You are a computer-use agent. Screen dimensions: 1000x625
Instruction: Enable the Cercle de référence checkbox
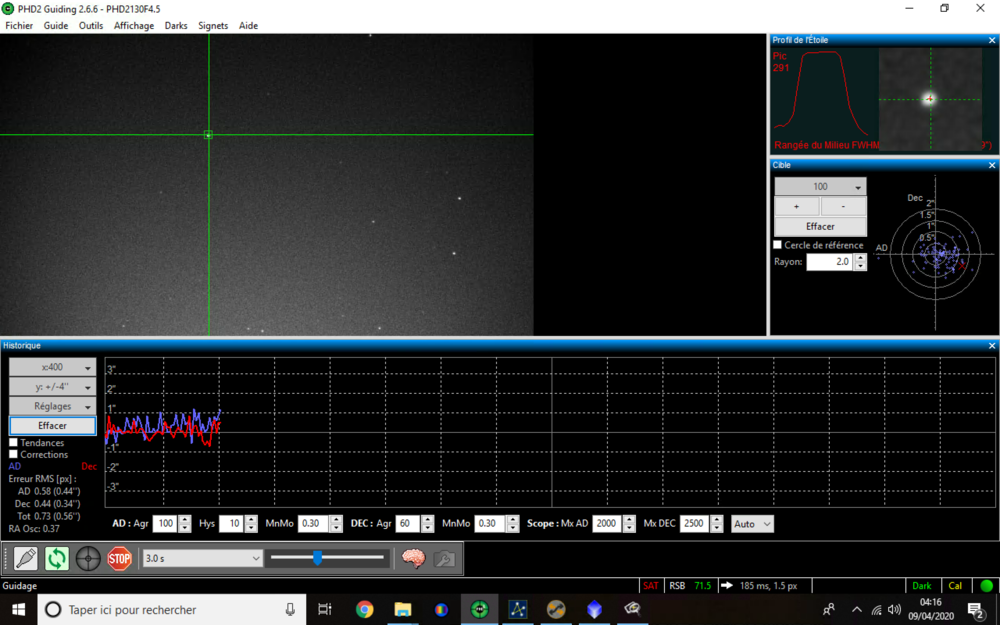click(777, 245)
